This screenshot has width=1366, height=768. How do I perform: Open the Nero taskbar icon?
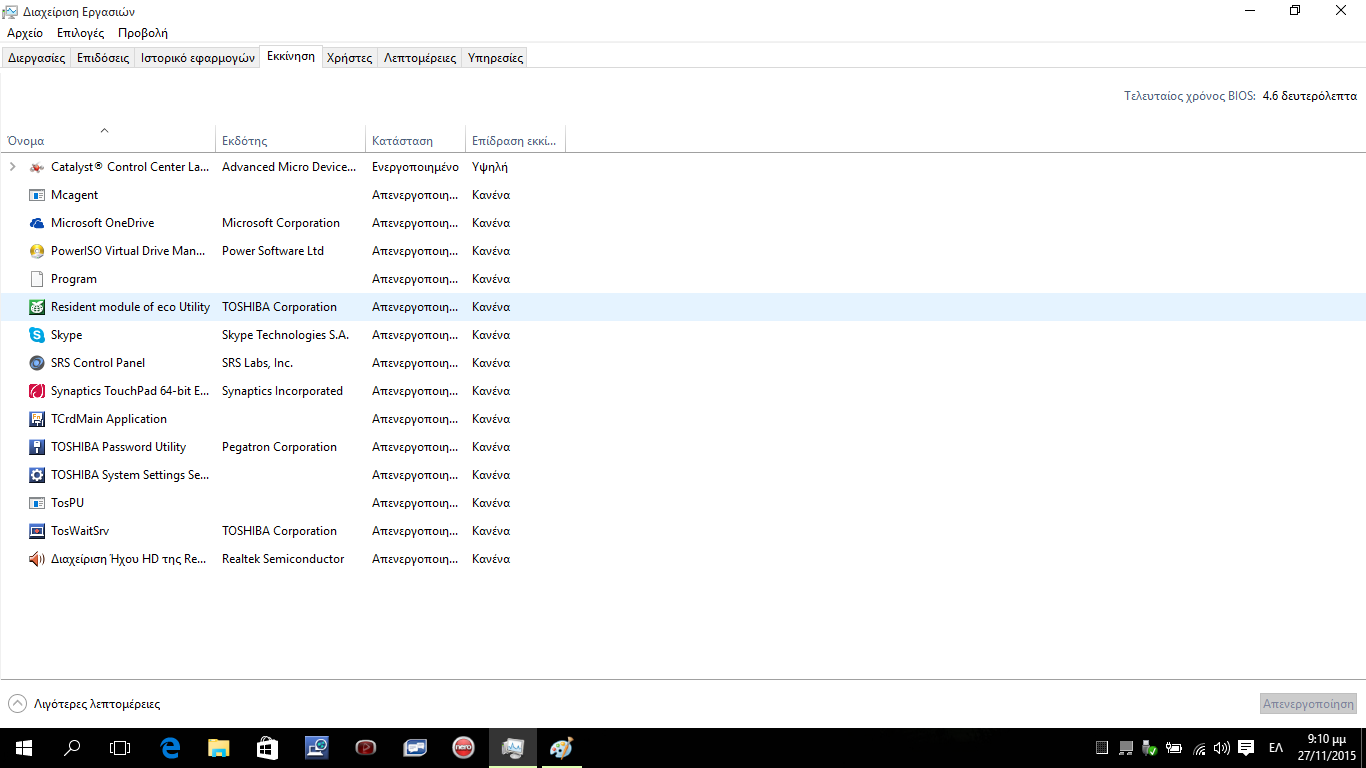point(463,747)
